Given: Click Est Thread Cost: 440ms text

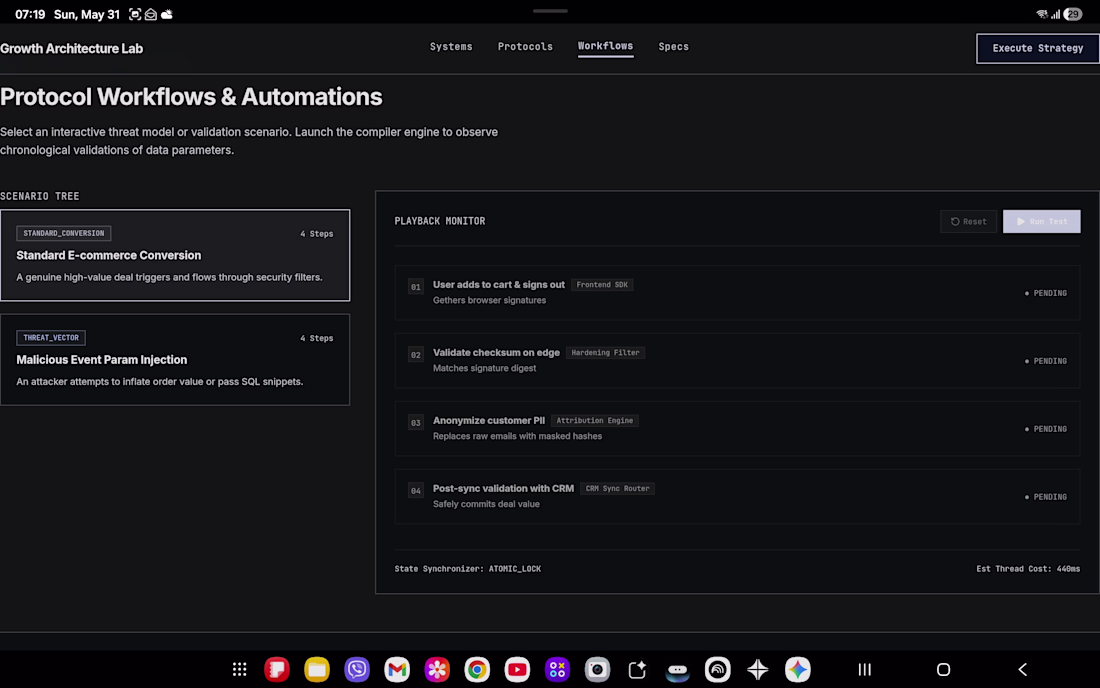Looking at the screenshot, I should pos(1028,569).
